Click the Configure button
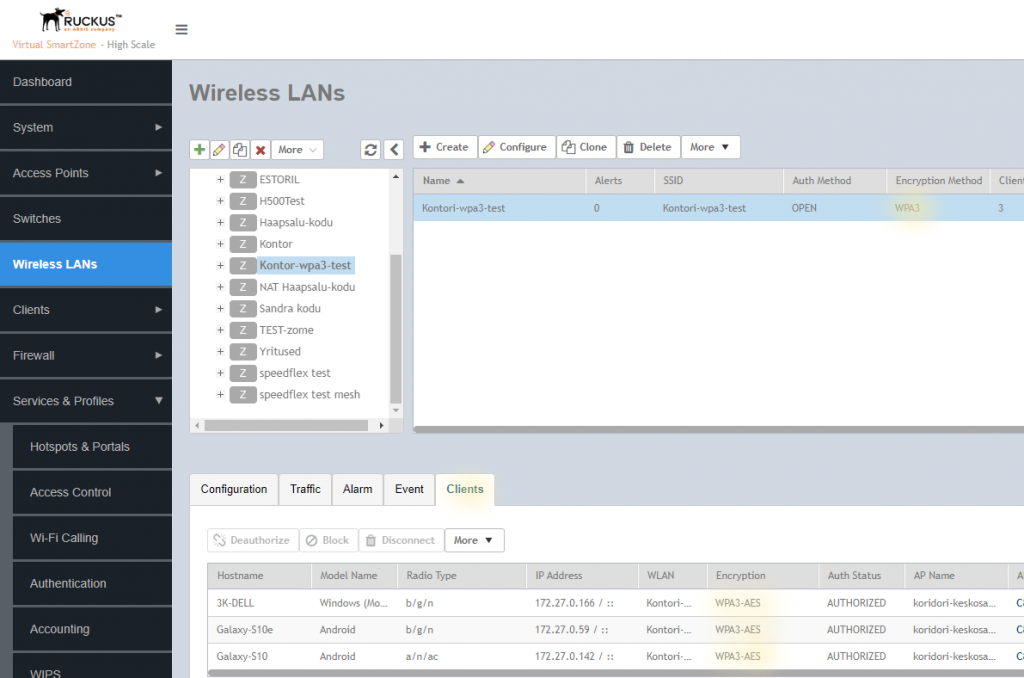Image resolution: width=1024 pixels, height=678 pixels. (x=515, y=147)
